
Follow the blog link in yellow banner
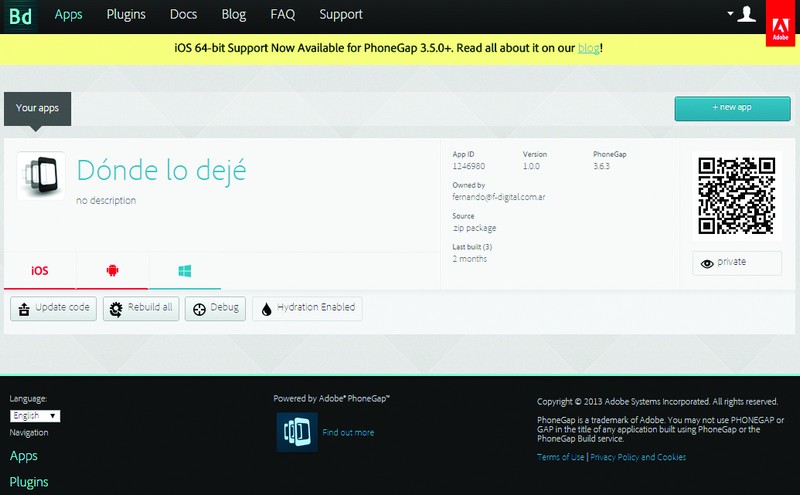588,48
